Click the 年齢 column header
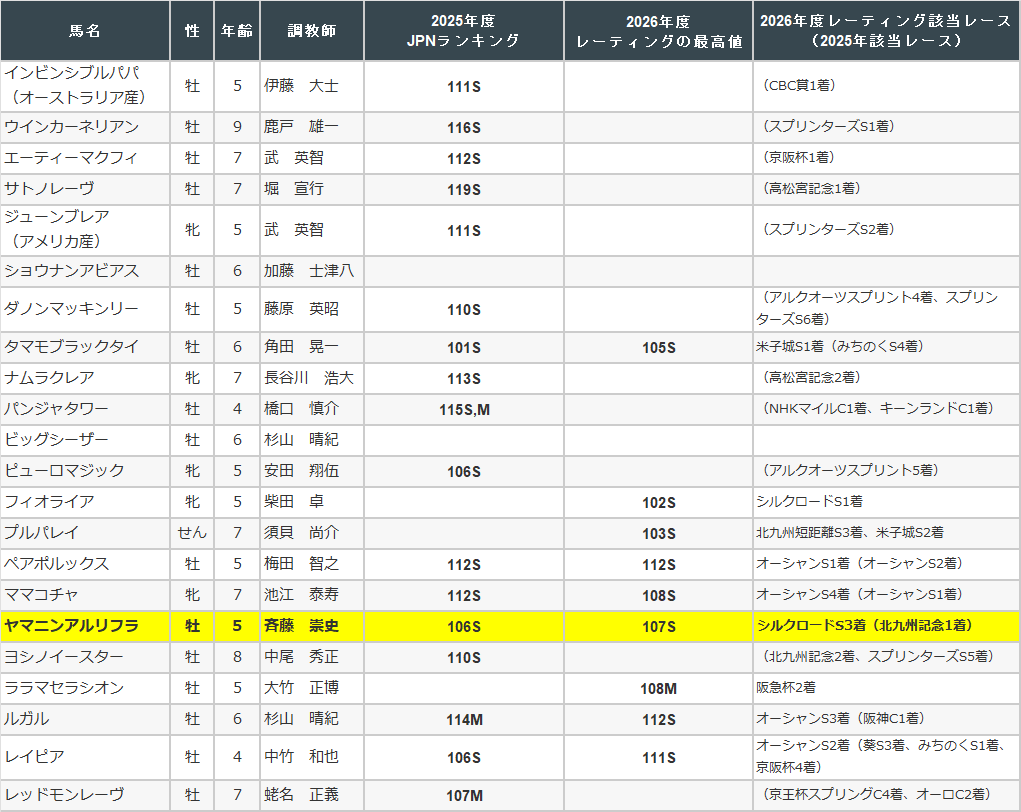The height and width of the screenshot is (812, 1021). (x=237, y=31)
